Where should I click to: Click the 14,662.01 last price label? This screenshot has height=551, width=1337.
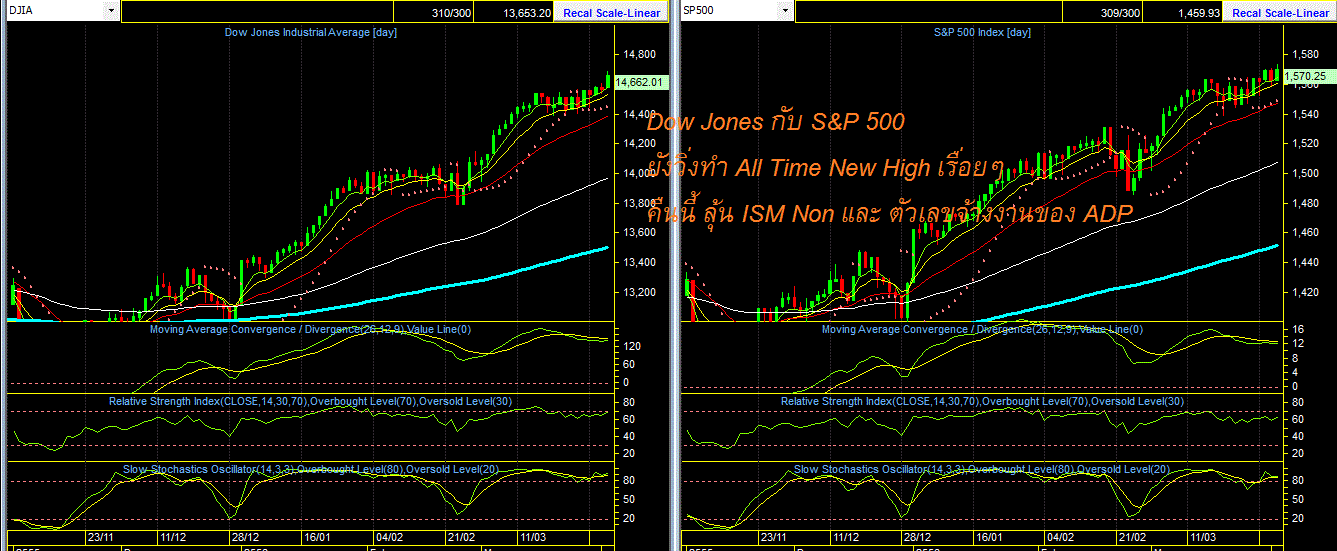tap(641, 82)
